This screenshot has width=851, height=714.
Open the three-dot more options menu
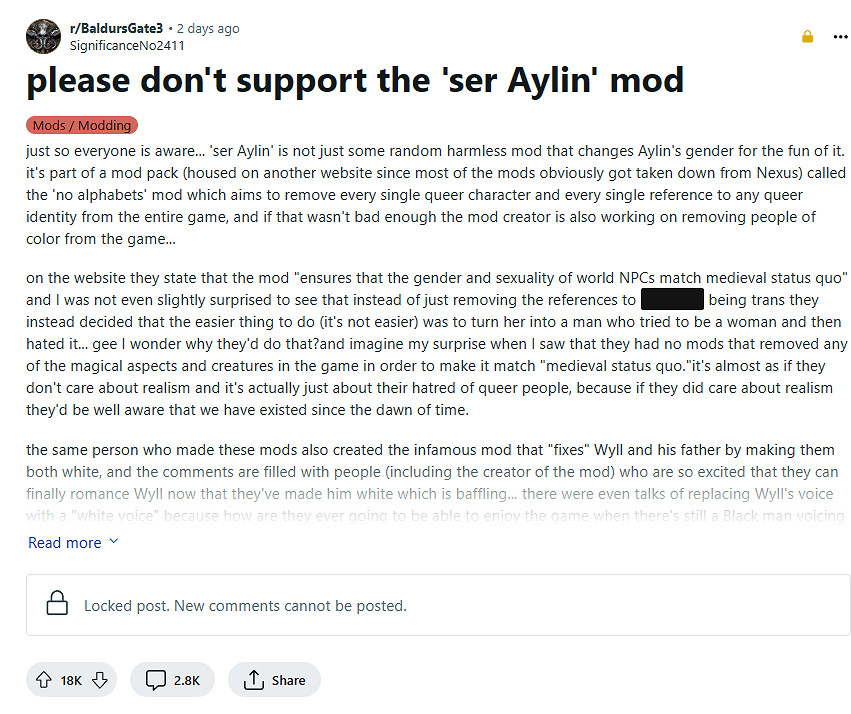point(840,37)
